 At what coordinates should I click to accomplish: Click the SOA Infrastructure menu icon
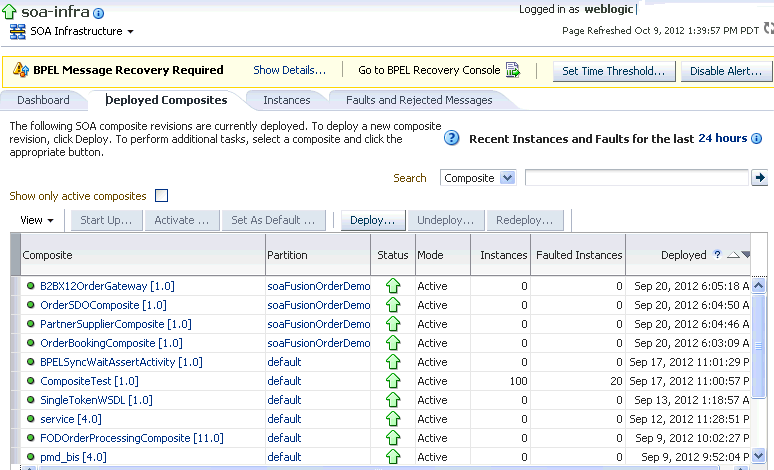tap(17, 32)
